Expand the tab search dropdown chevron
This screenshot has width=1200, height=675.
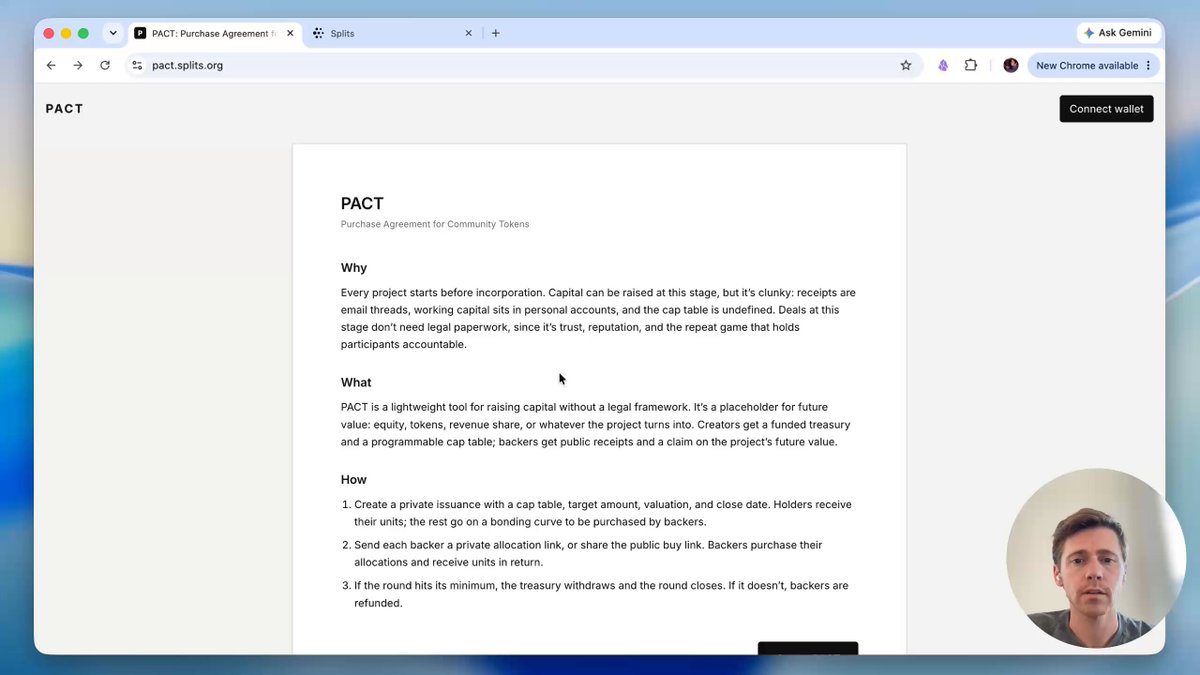pyautogui.click(x=113, y=33)
